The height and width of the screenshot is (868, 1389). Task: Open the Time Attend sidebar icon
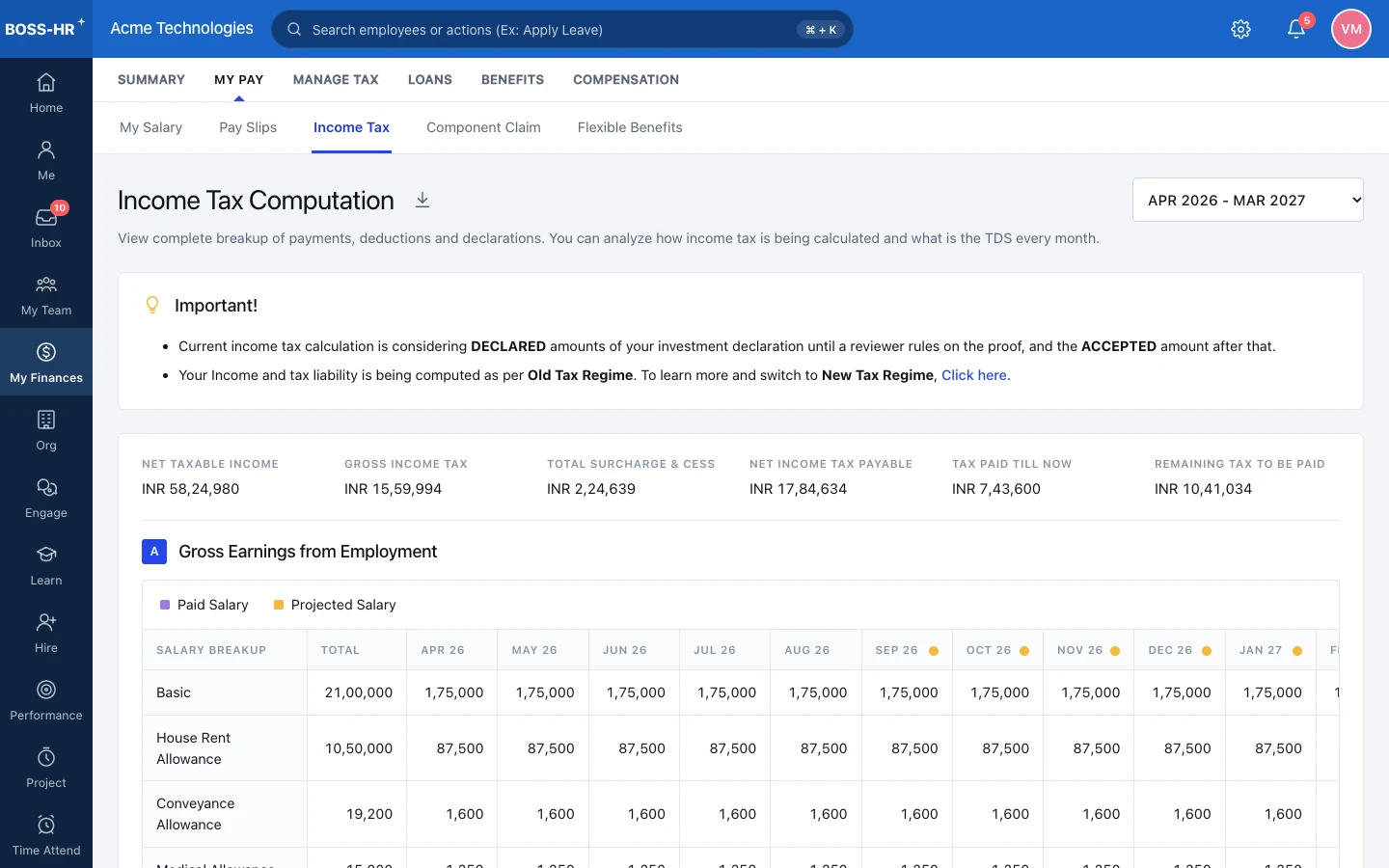pos(46,826)
